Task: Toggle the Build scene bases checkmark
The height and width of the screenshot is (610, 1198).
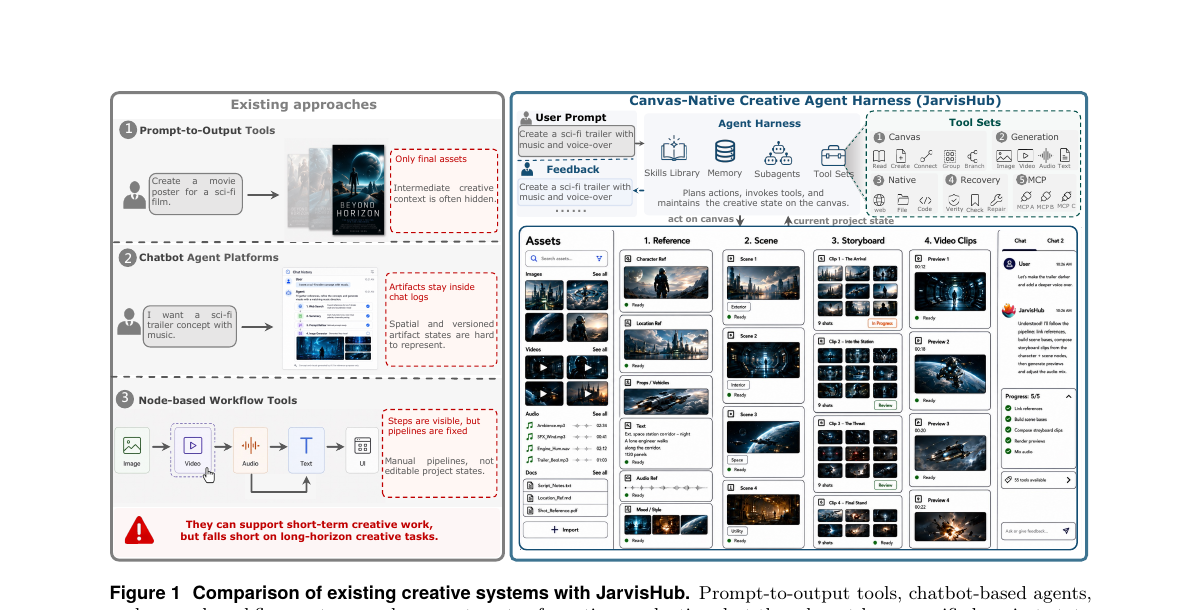Action: [1009, 420]
